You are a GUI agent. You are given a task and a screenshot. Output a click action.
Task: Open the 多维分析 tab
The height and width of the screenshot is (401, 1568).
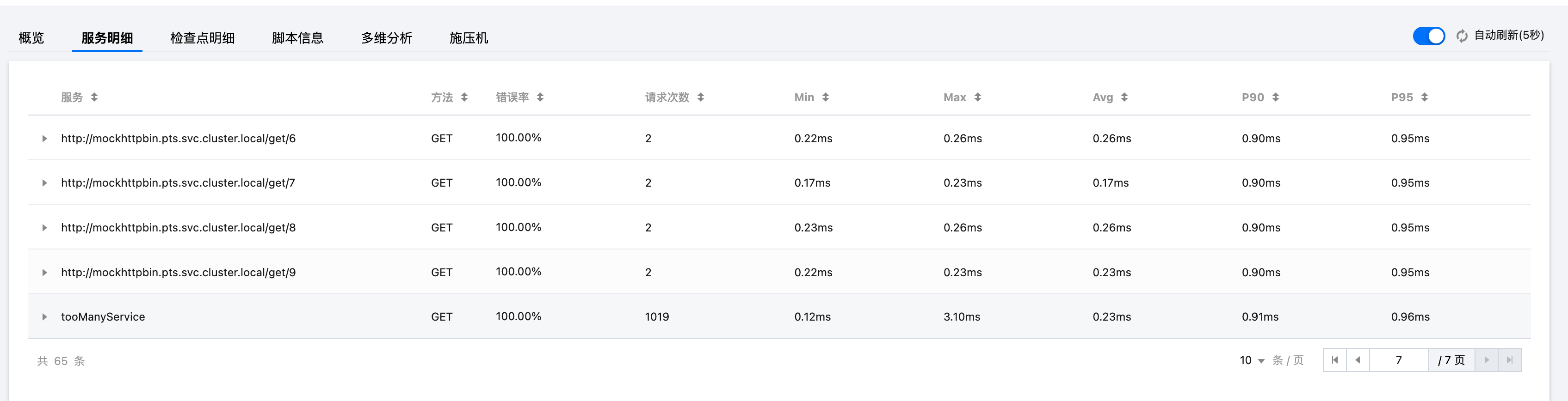point(387,38)
